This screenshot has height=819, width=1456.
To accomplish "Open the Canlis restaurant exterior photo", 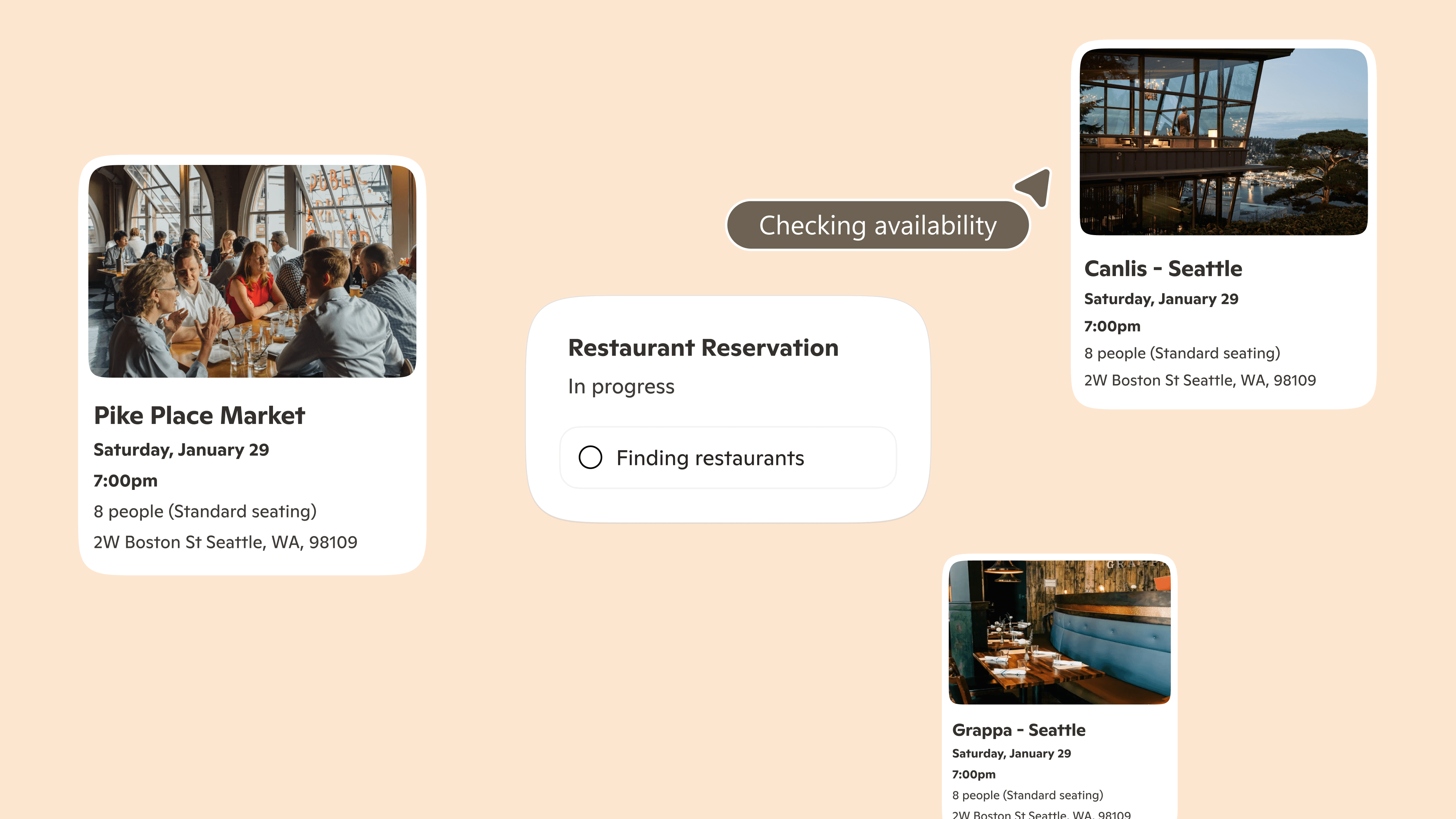I will [1223, 141].
